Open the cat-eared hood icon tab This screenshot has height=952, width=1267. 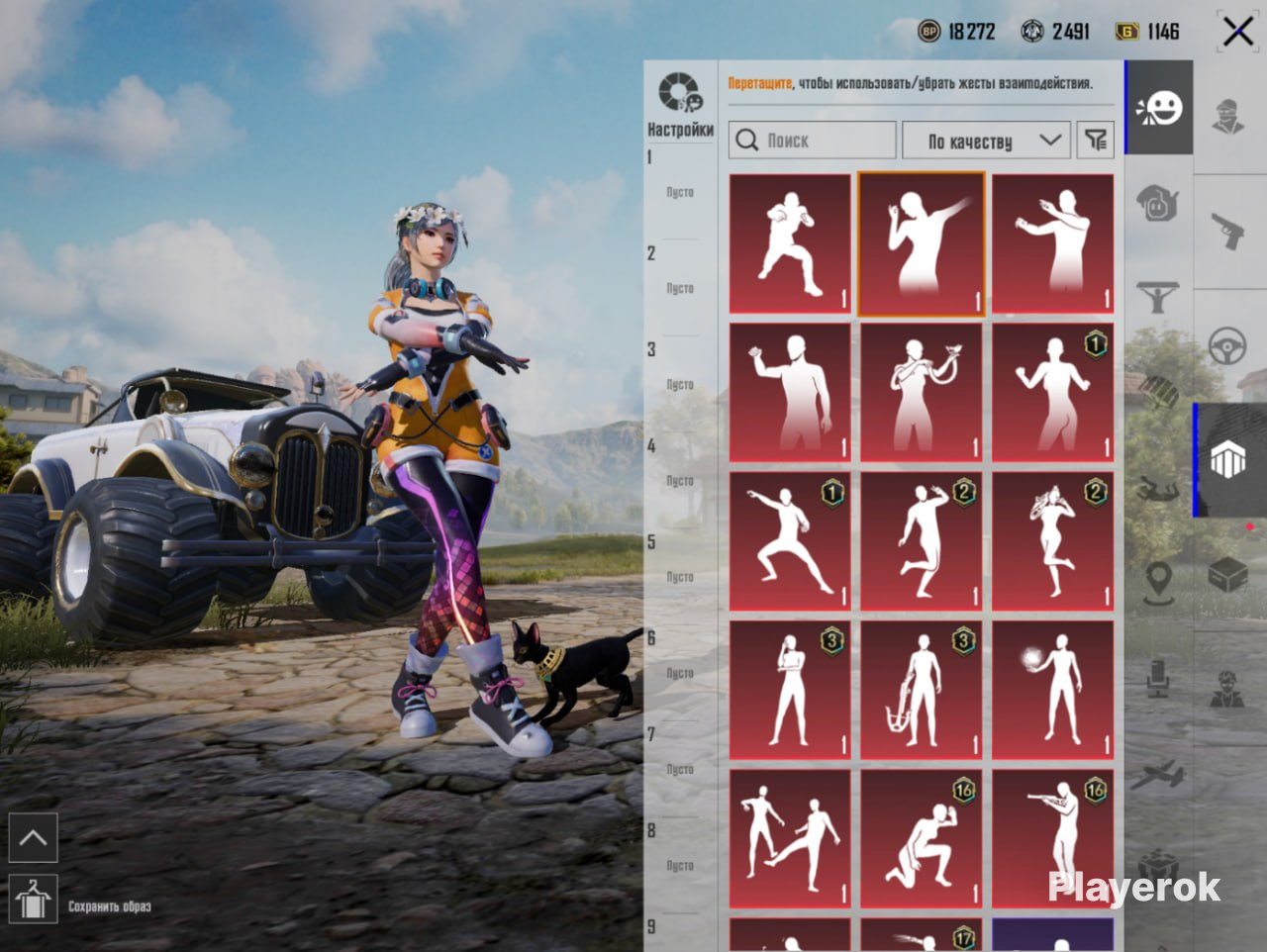click(x=1157, y=203)
